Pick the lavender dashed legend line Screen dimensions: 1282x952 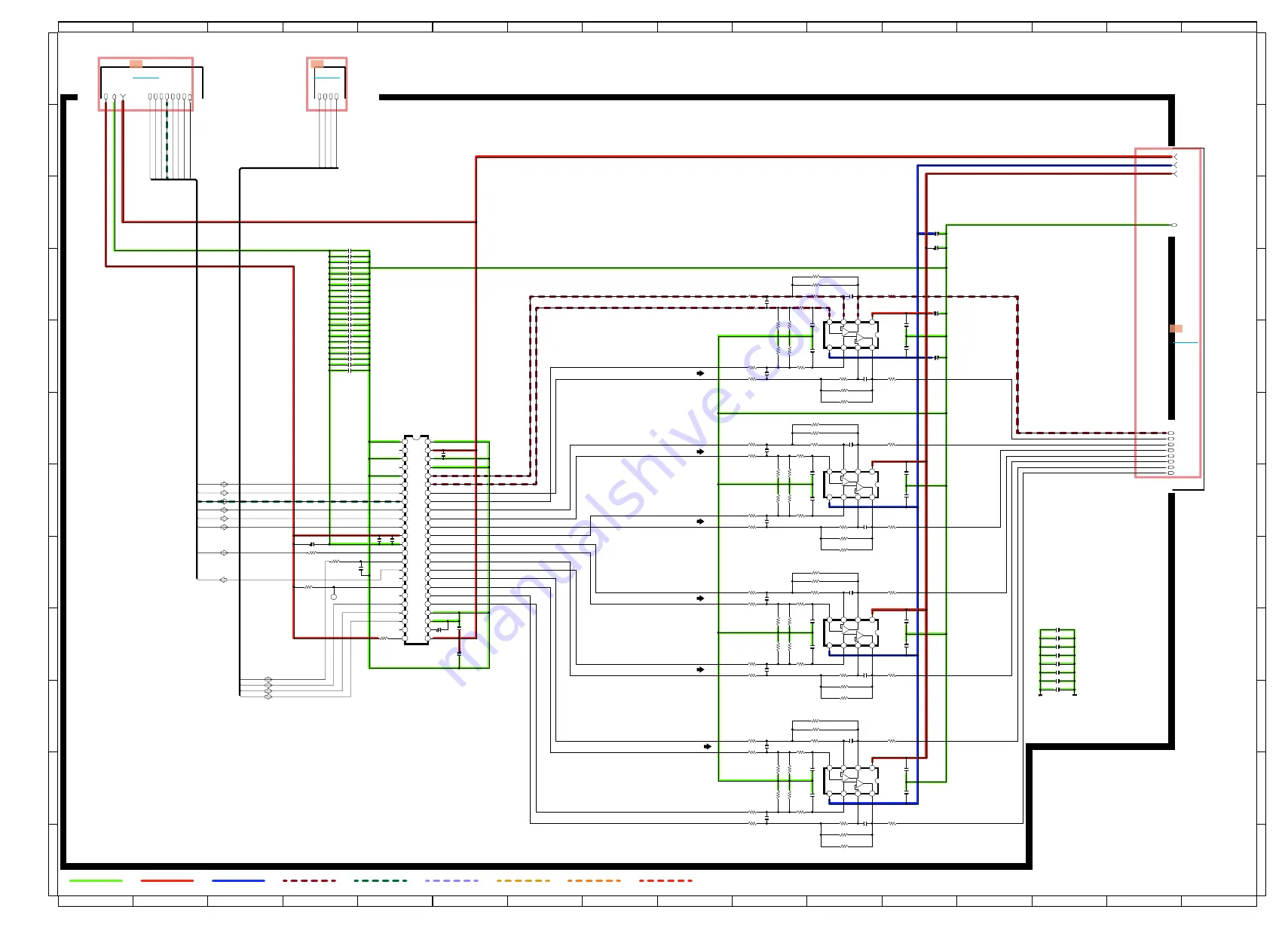click(451, 880)
